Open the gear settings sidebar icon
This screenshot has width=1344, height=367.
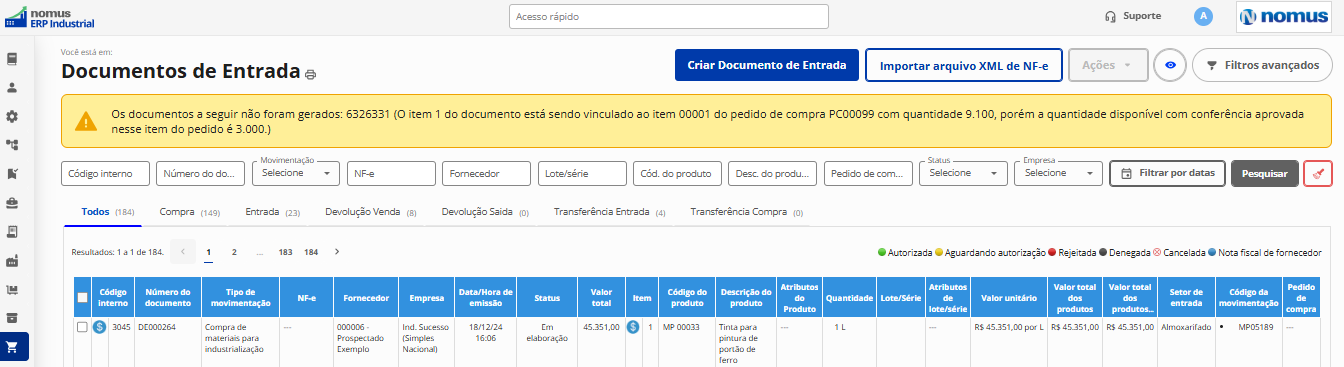coord(13,117)
